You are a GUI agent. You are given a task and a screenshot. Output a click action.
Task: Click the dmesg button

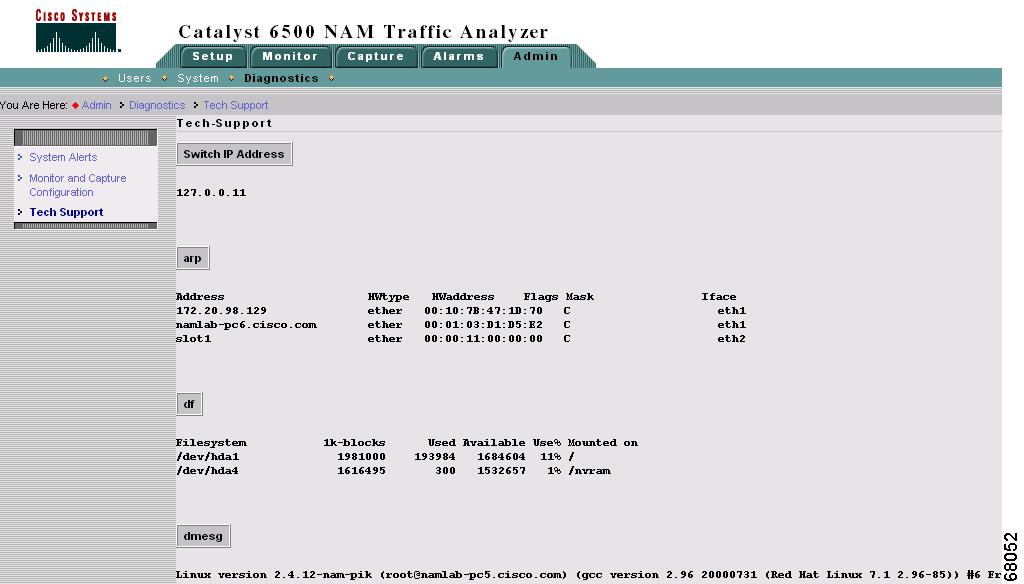[203, 536]
